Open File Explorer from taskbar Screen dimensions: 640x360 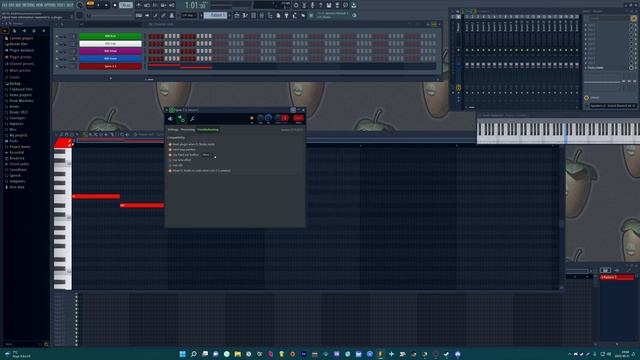click(x=238, y=354)
